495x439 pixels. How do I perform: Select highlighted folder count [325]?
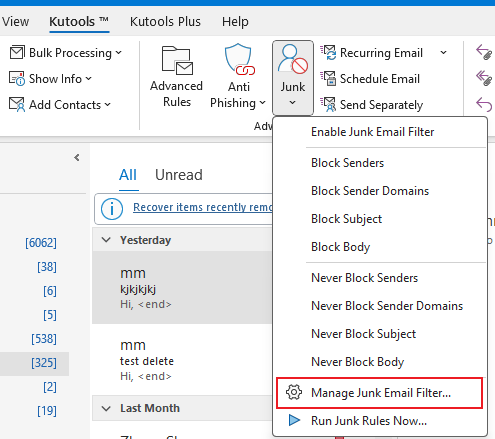point(44,363)
